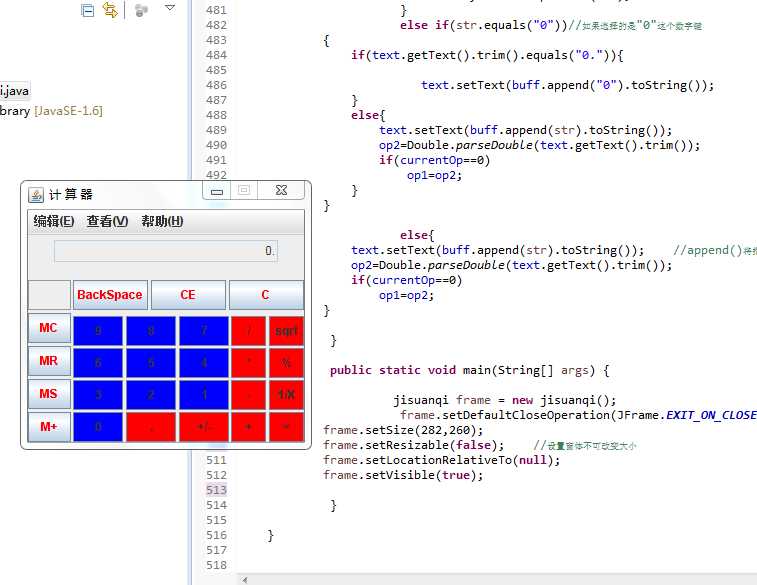Click the red sqrt button
Image resolution: width=757 pixels, height=585 pixels.
tap(286, 331)
